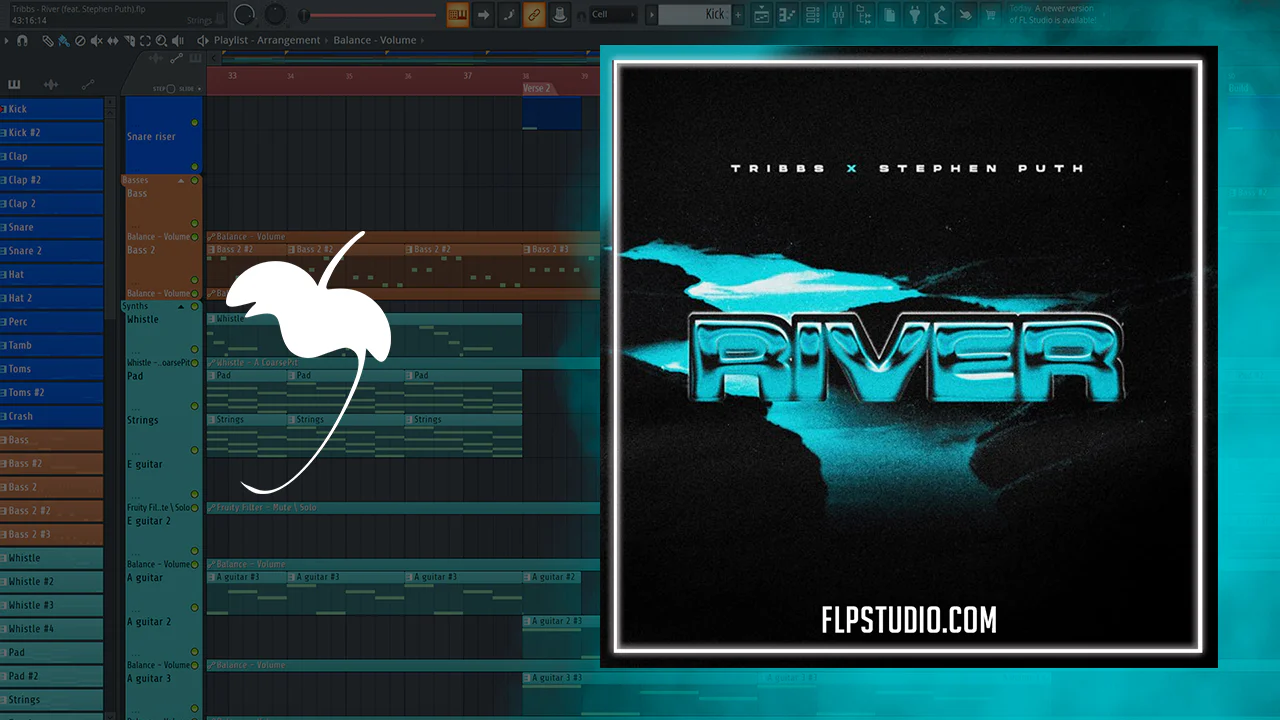Viewport: 1280px width, 720px height.
Task: Open the Piano roll view icon
Action: 788,14
